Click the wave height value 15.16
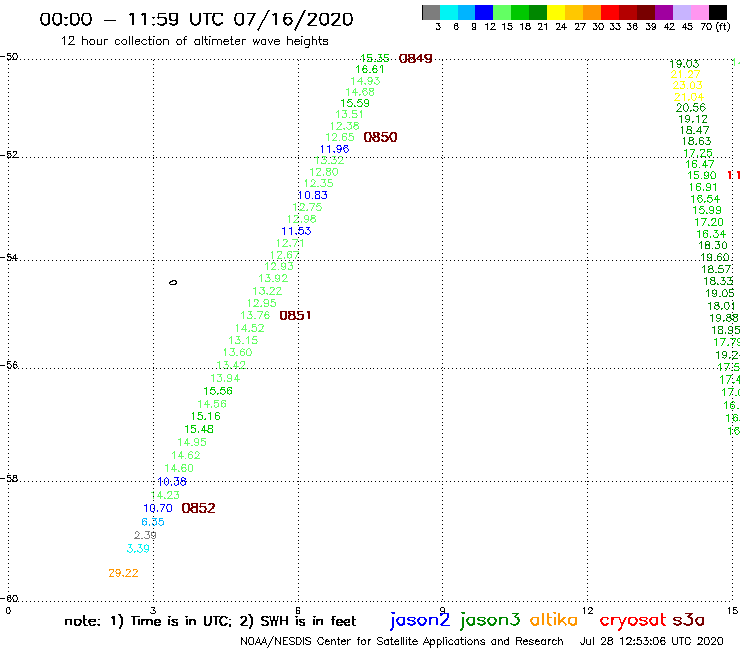The image size is (740, 650). click(205, 416)
